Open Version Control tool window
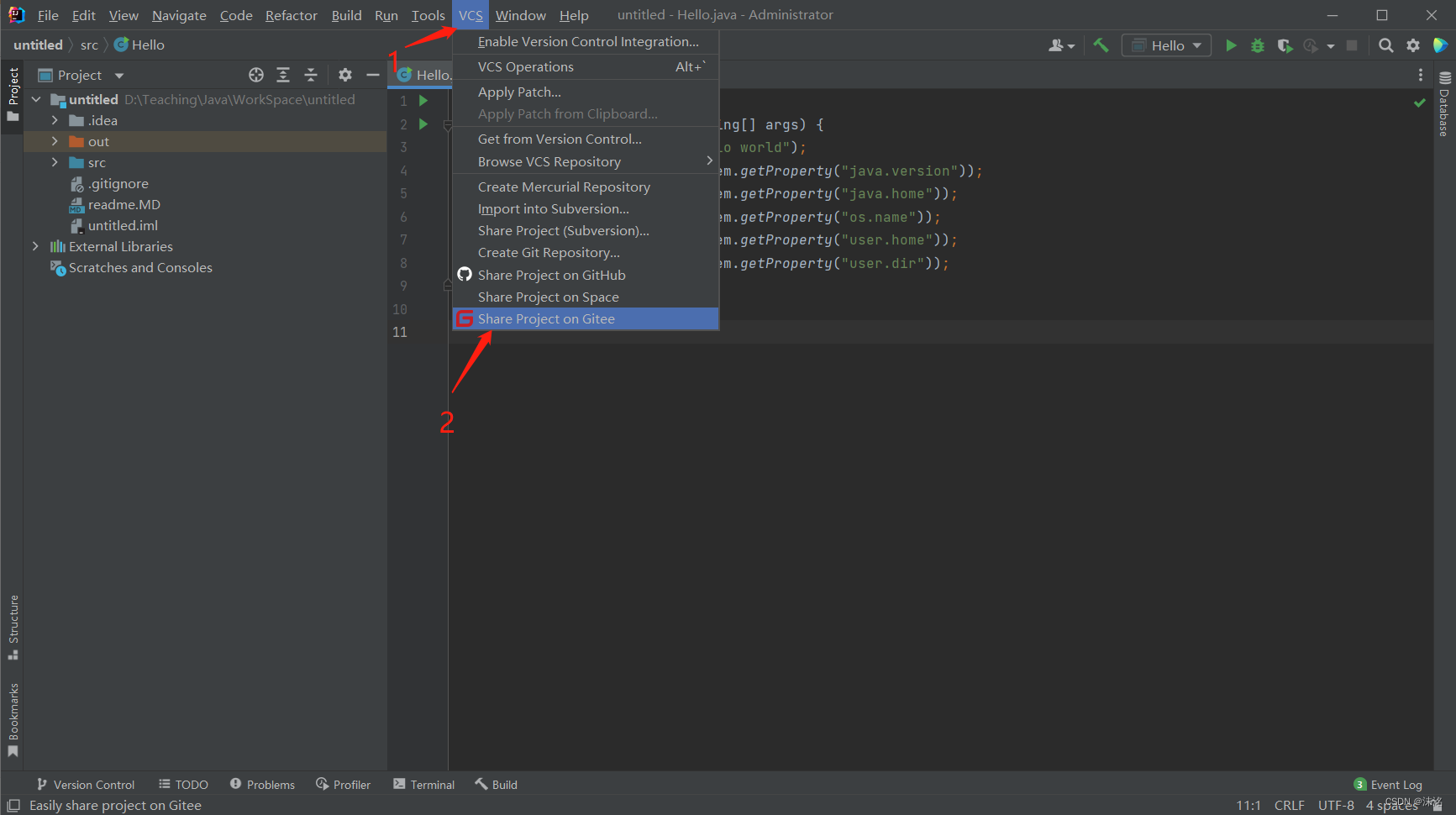The height and width of the screenshot is (815, 1456). tap(85, 784)
